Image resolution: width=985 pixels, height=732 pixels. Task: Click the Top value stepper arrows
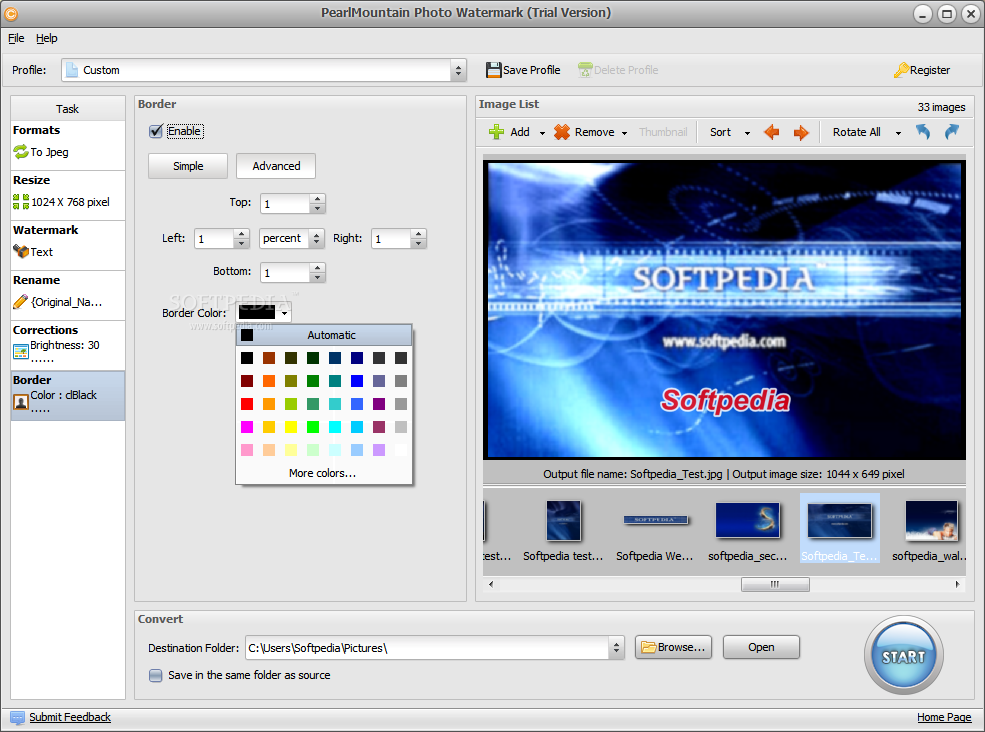click(x=318, y=204)
